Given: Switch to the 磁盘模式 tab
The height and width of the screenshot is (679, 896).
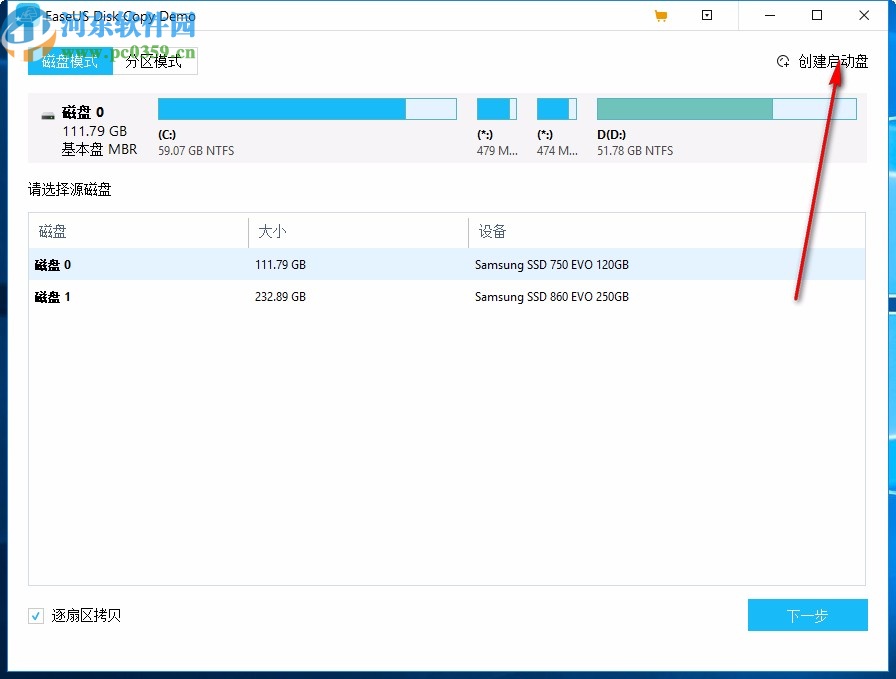Looking at the screenshot, I should 69,61.
